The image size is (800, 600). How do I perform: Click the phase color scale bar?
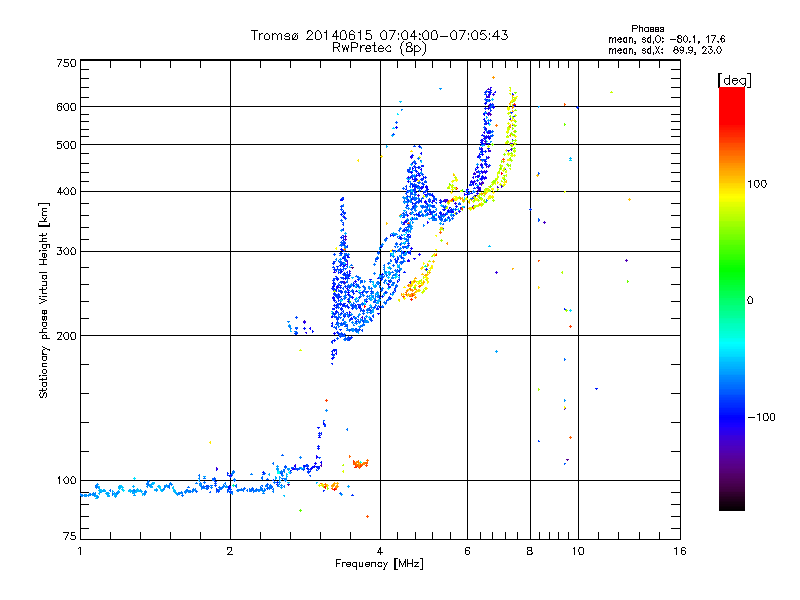coord(732,298)
